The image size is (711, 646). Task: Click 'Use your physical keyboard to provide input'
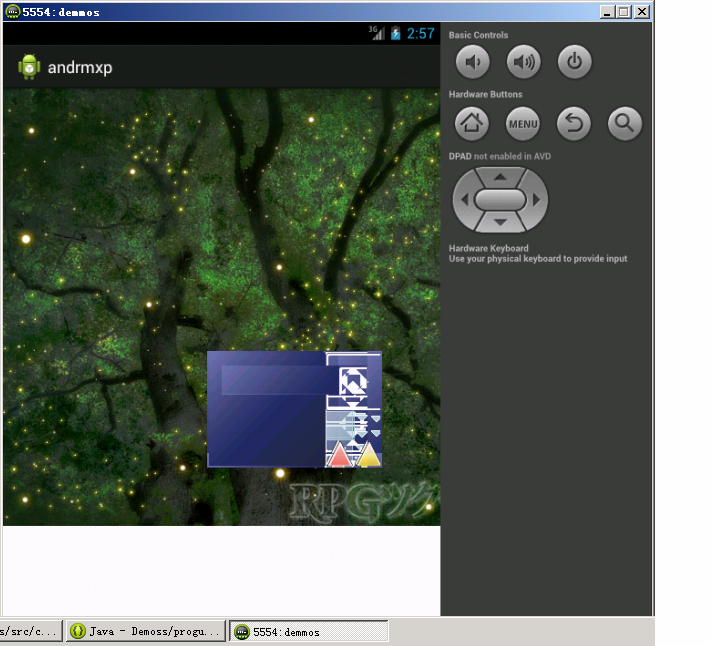(538, 258)
